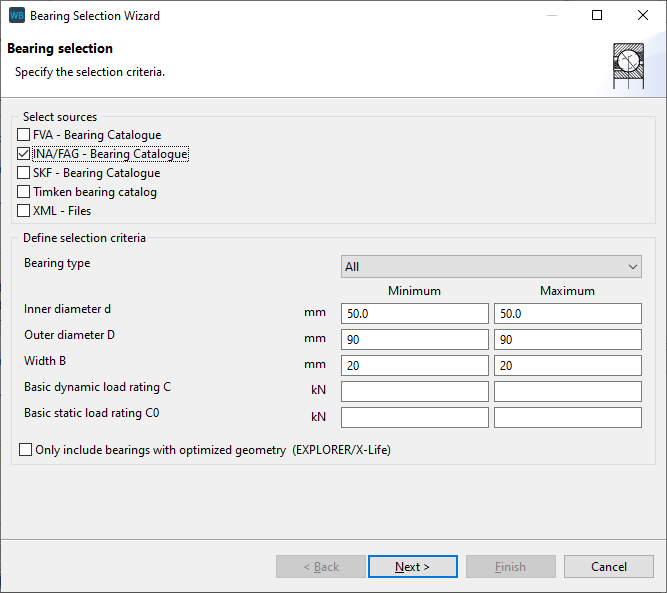Select the minimum Outer diameter D field
The height and width of the screenshot is (593, 667).
point(414,340)
